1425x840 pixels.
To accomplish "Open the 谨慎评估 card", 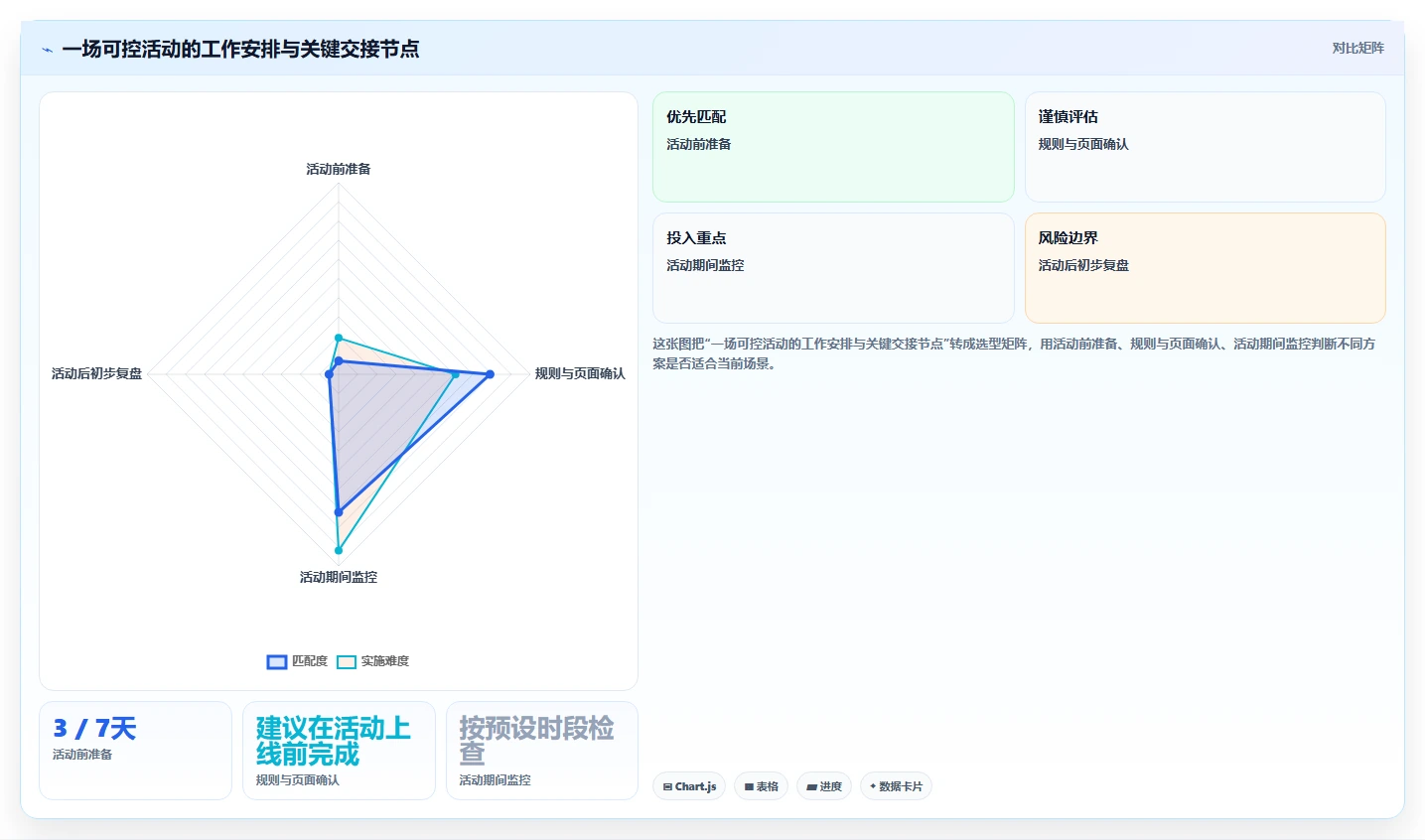I will tap(1205, 147).
